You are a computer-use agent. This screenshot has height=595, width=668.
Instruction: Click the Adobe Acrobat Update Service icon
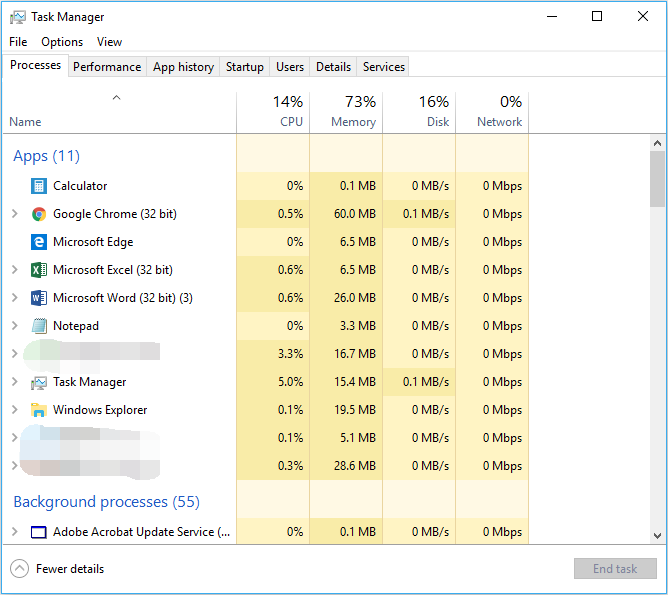39,532
